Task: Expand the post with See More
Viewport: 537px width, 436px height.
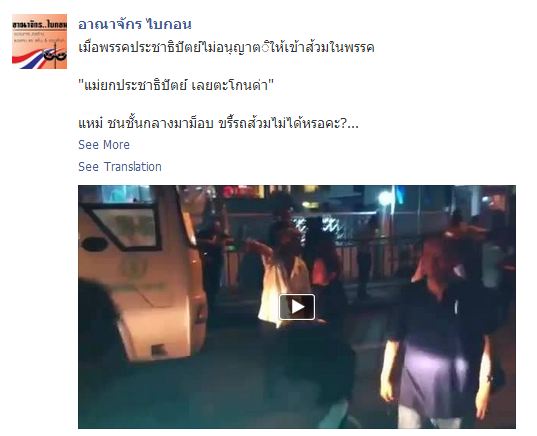Action: click(104, 145)
